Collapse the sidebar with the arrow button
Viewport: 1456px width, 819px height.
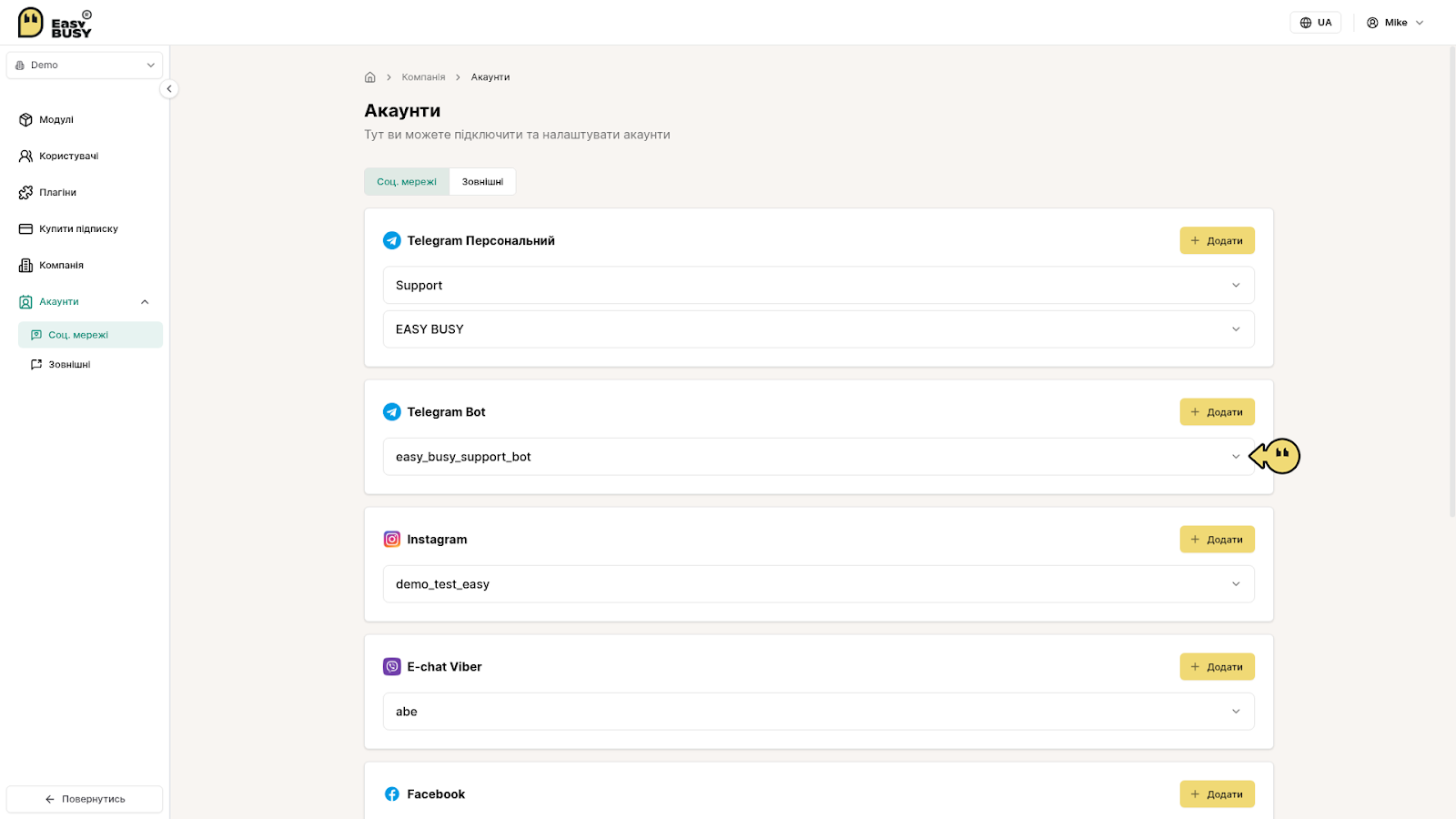coord(168,89)
